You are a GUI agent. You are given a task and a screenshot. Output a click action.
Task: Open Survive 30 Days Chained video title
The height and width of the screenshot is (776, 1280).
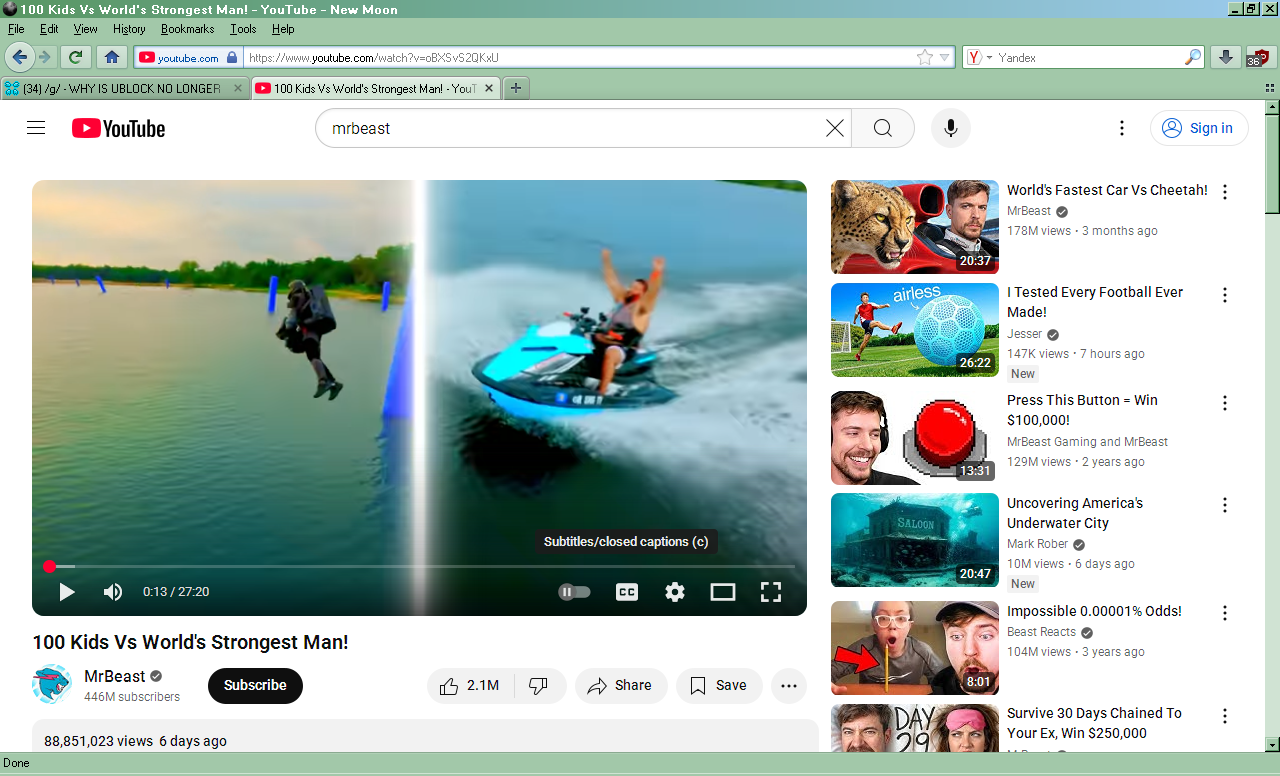pos(1094,723)
